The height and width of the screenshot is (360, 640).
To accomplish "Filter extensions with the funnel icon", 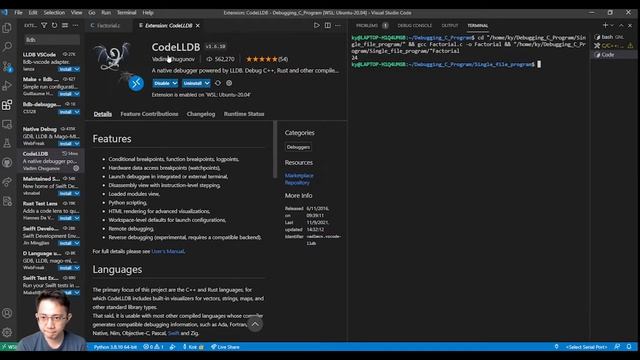I will point(44,25).
